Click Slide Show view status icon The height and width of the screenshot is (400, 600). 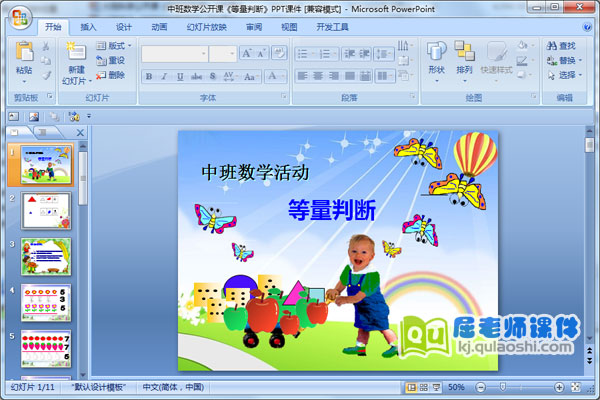click(436, 387)
